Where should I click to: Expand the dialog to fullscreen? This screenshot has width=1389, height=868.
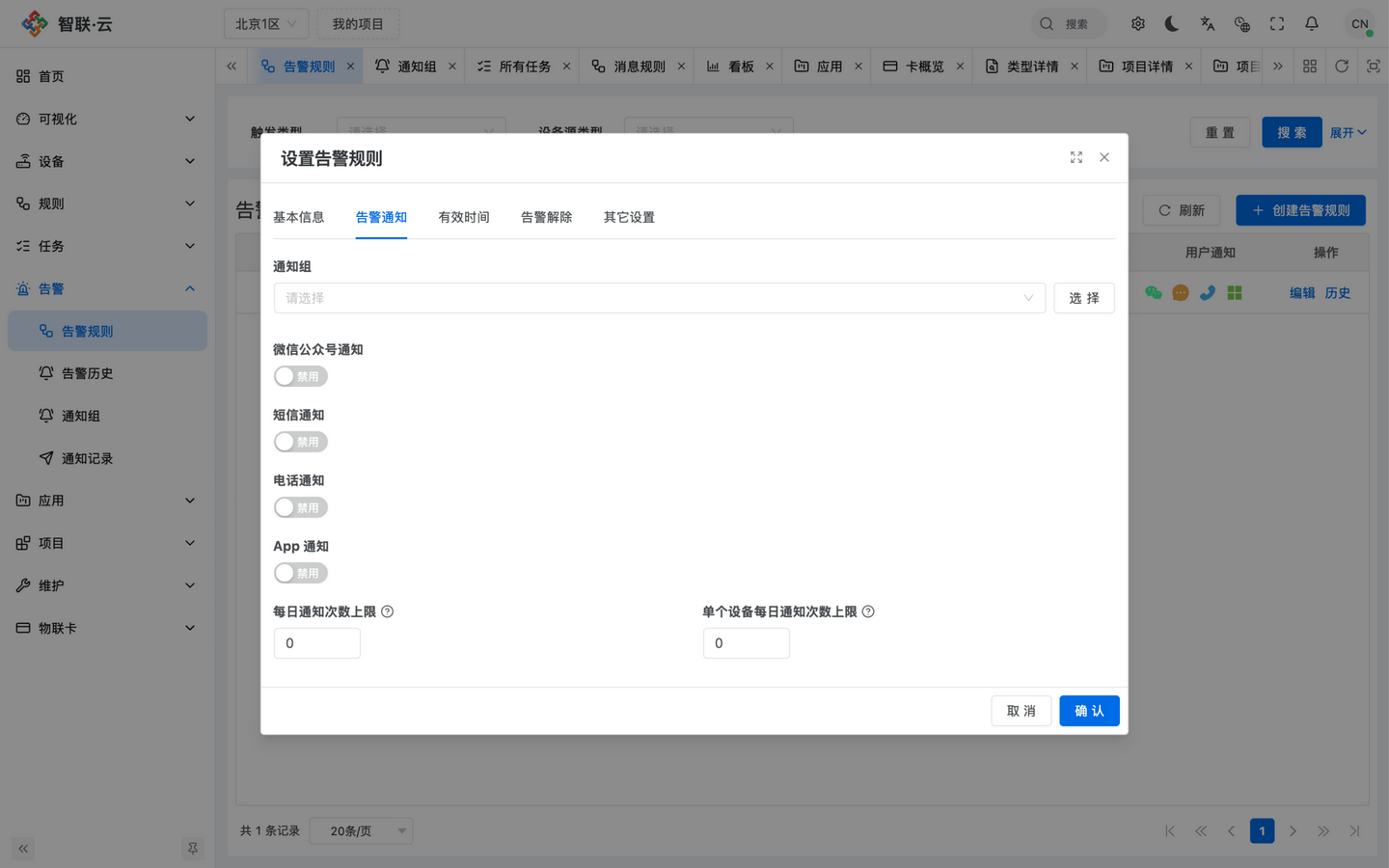click(x=1076, y=157)
